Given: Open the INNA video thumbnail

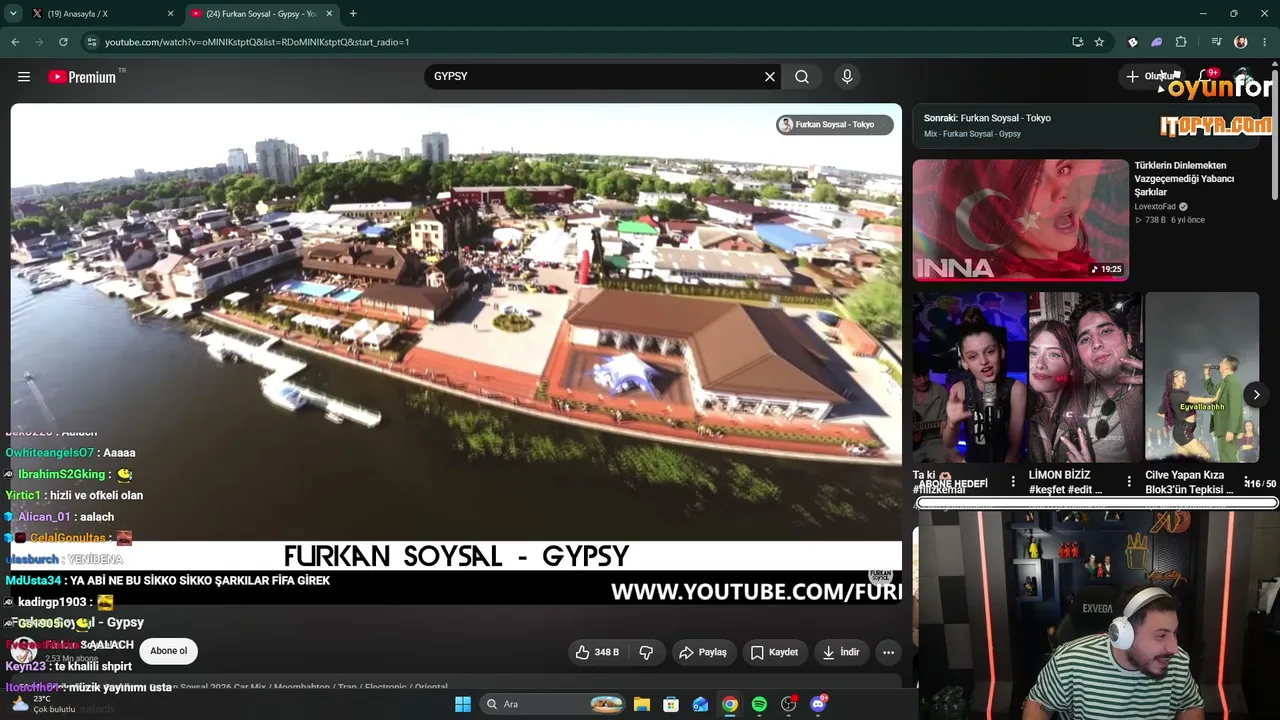Looking at the screenshot, I should [1020, 220].
